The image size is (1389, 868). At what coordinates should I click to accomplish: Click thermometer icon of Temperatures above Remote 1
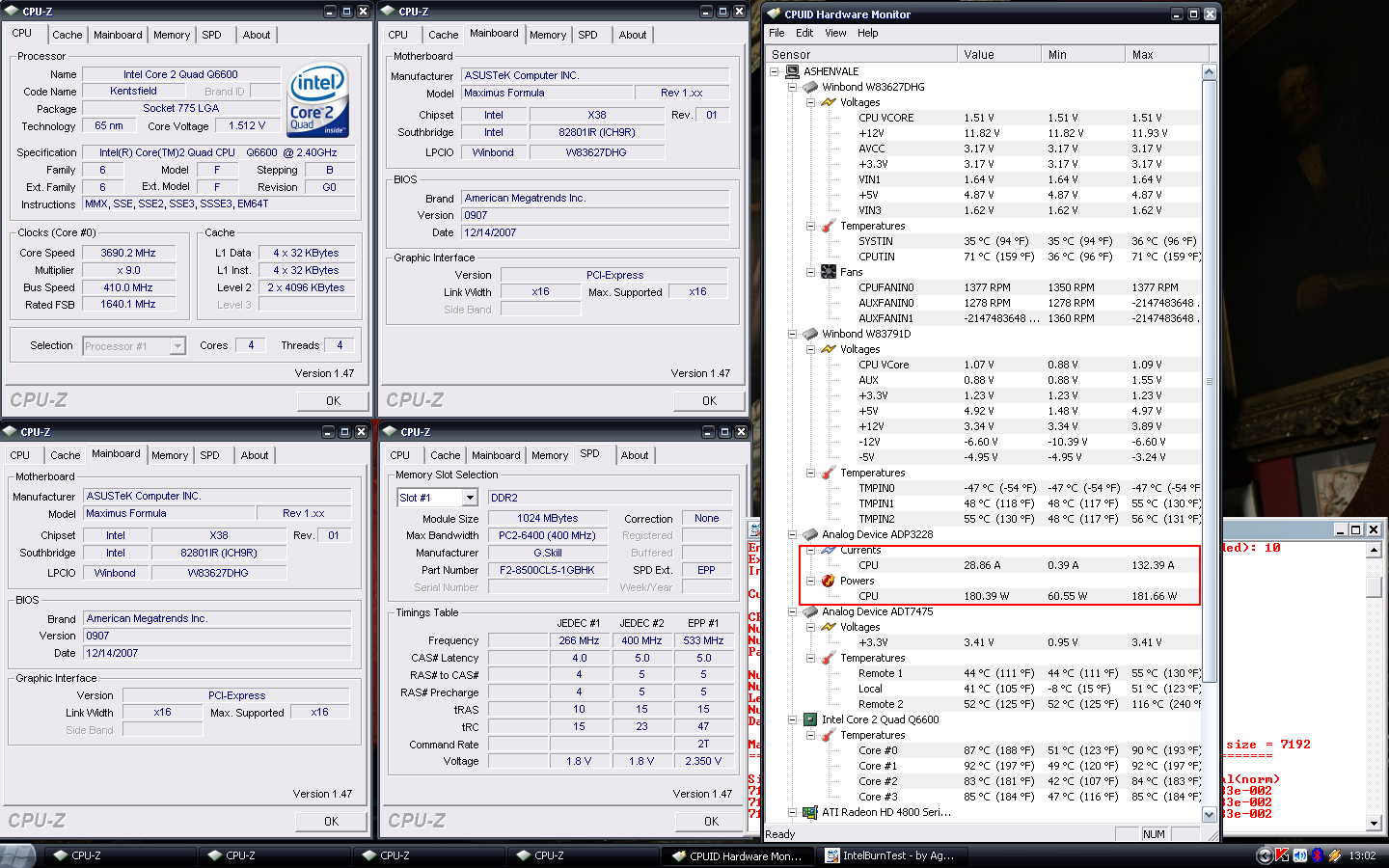828,658
